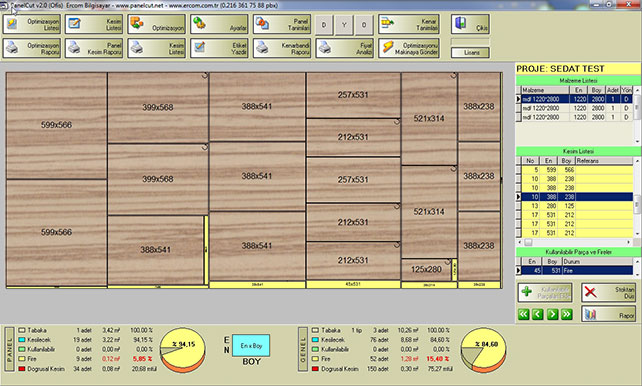The image size is (642, 386).
Task: Click the Kesim Listesi scroll down arrow
Action: pyautogui.click(x=637, y=234)
